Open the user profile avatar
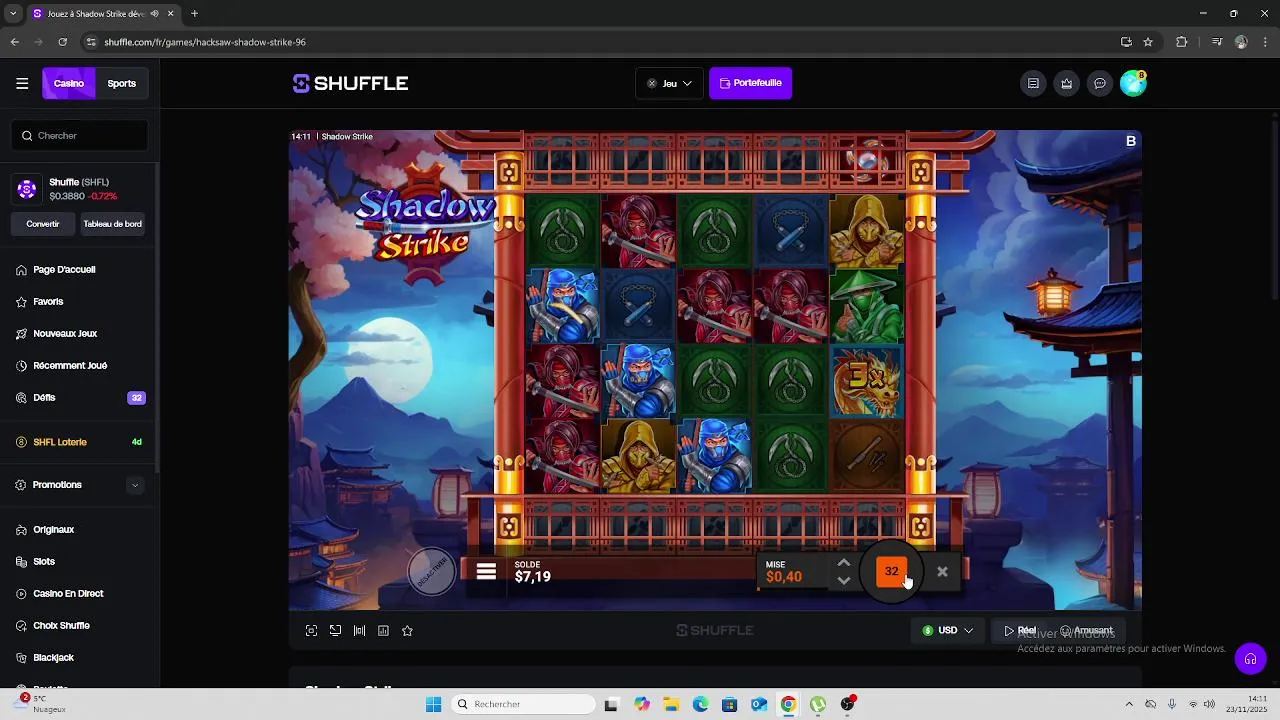The image size is (1280, 720). coord(1133,84)
